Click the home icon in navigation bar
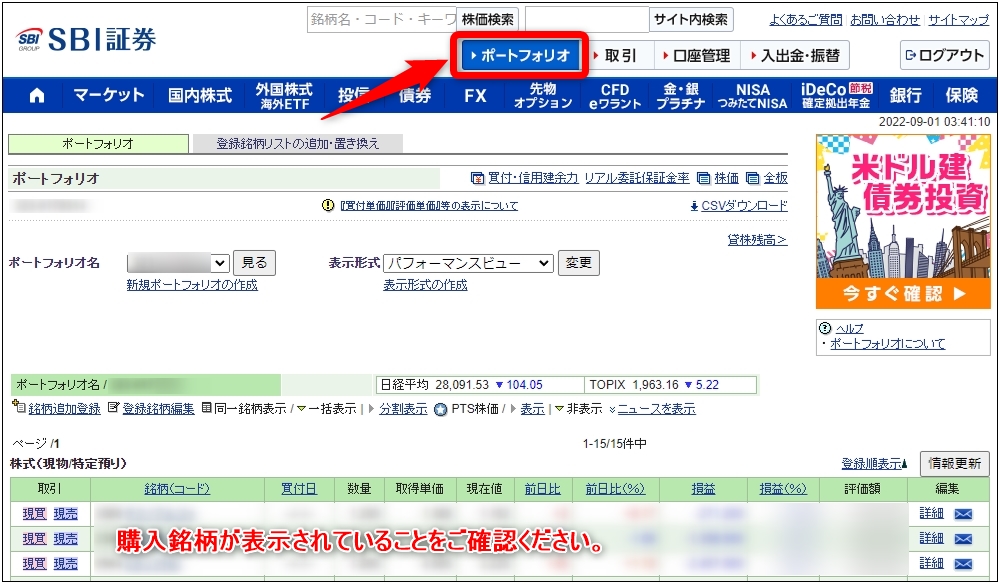Viewport: 1000px width, 584px height. coord(37,95)
